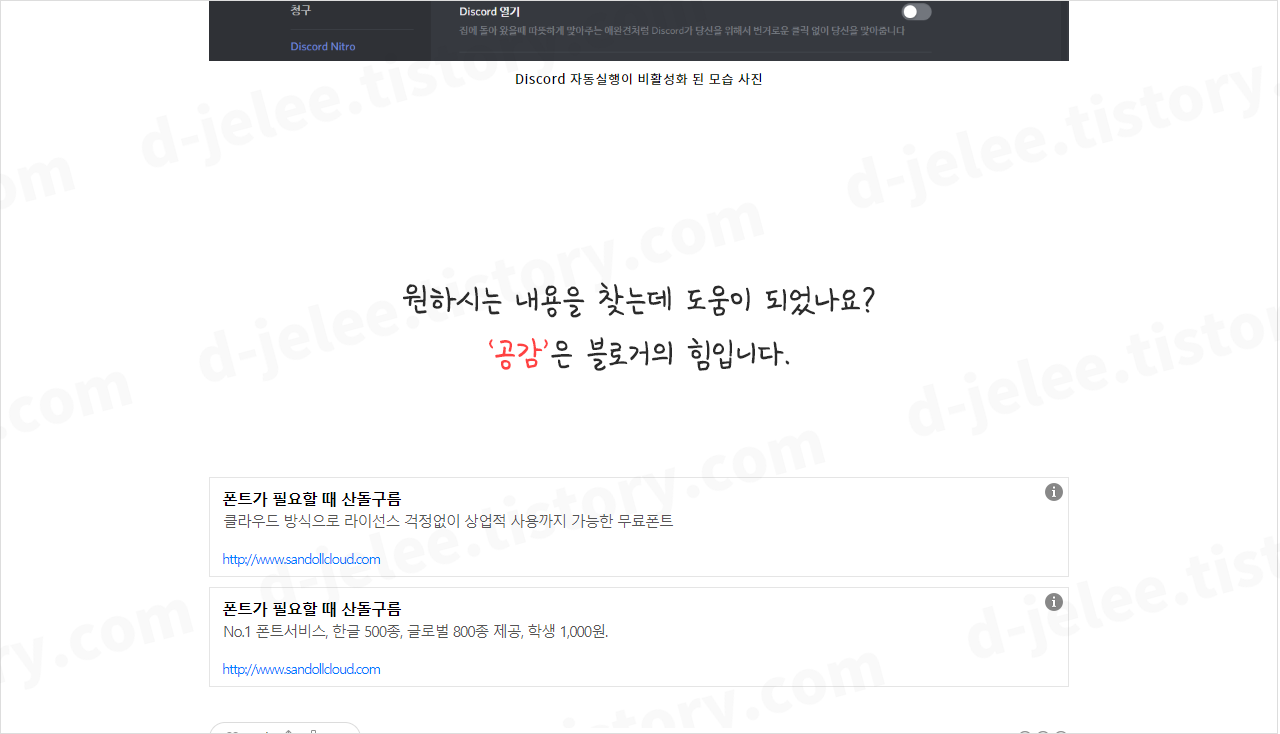Click the caption text "Discord 자동실행이 비활성화 된 모습 사진"

click(x=639, y=79)
